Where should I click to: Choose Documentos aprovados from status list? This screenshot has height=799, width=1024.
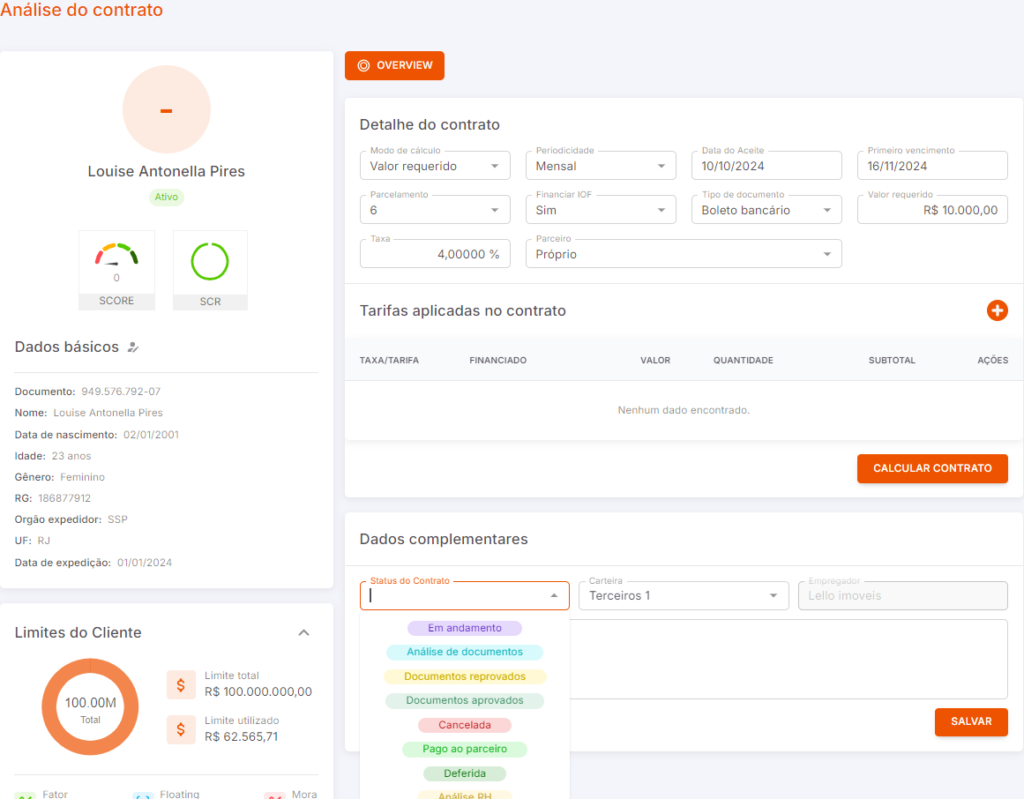click(465, 700)
